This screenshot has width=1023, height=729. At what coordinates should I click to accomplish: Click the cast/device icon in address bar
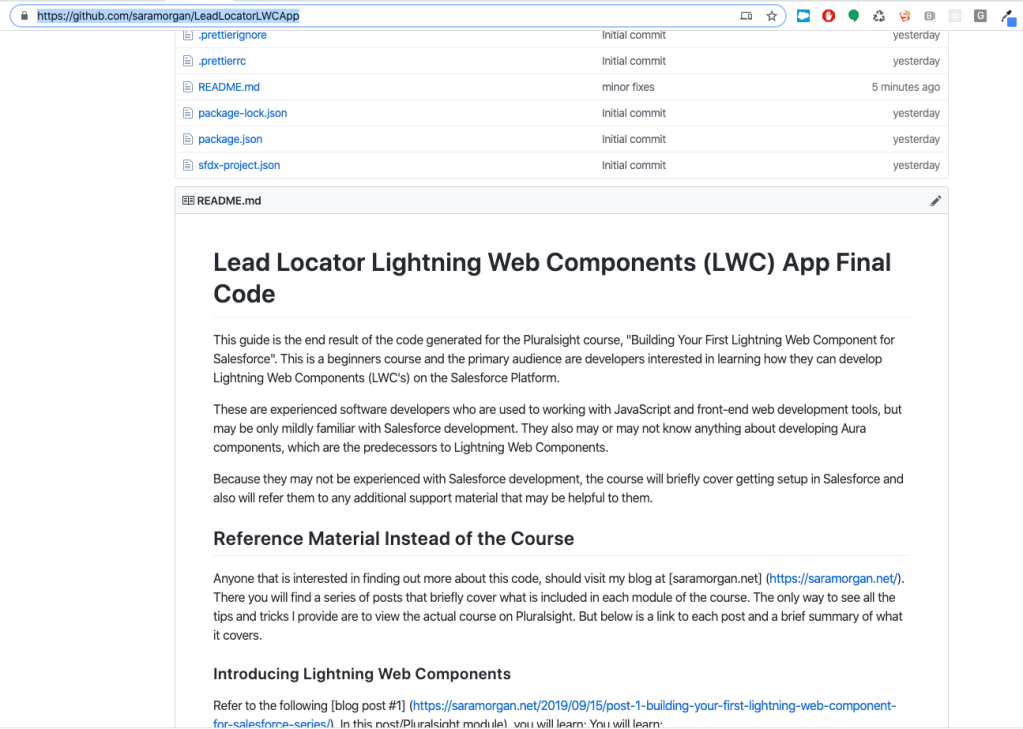746,16
